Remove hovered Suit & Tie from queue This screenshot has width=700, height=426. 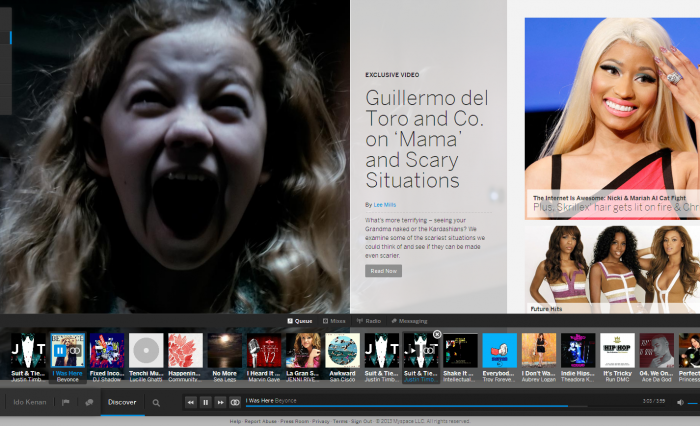point(437,334)
